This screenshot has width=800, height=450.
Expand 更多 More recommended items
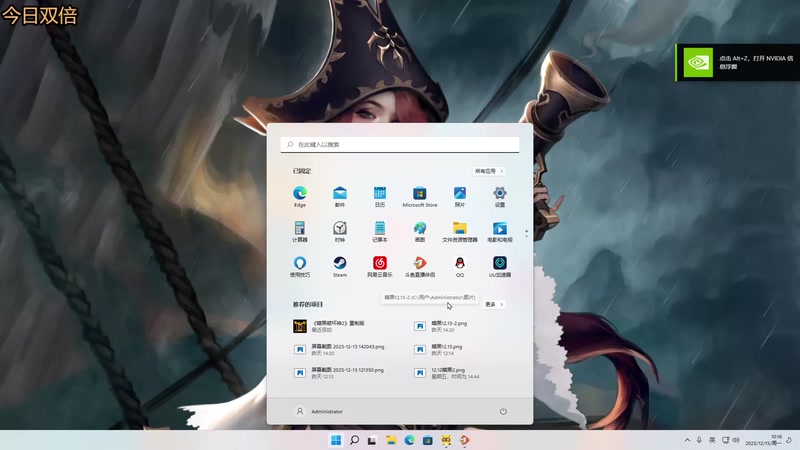pyautogui.click(x=494, y=304)
